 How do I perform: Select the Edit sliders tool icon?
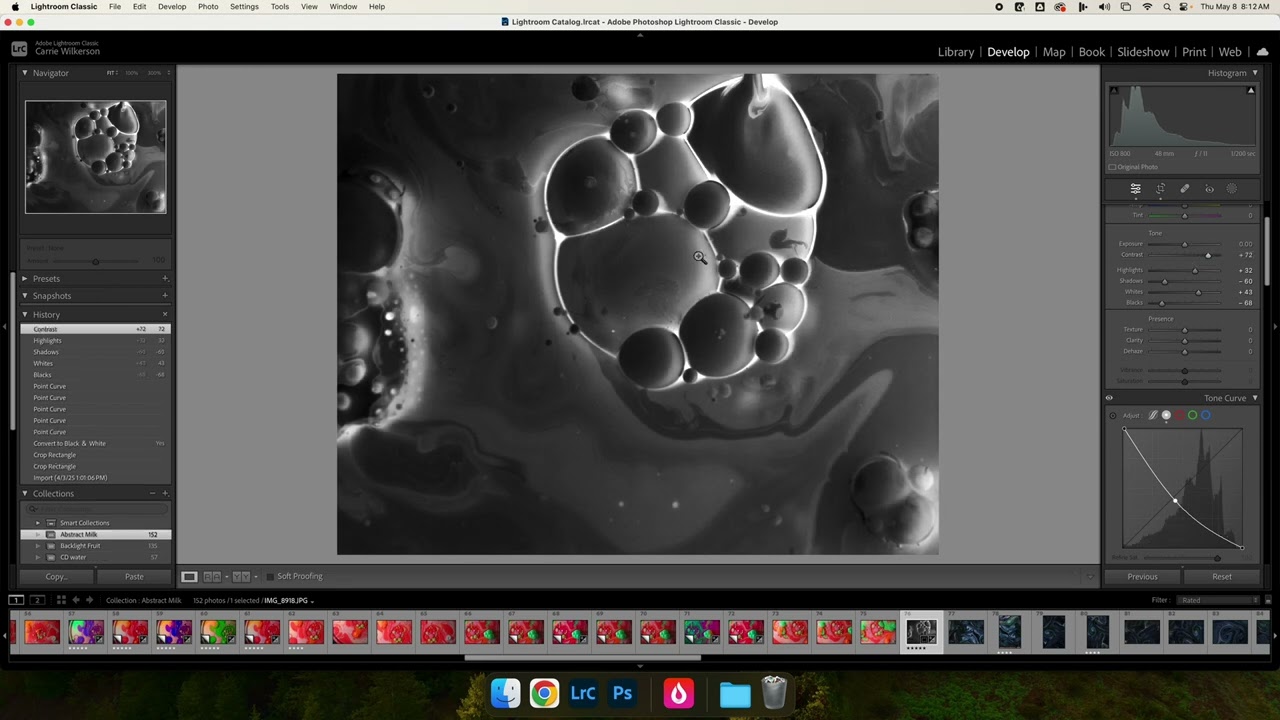pyautogui.click(x=1135, y=189)
